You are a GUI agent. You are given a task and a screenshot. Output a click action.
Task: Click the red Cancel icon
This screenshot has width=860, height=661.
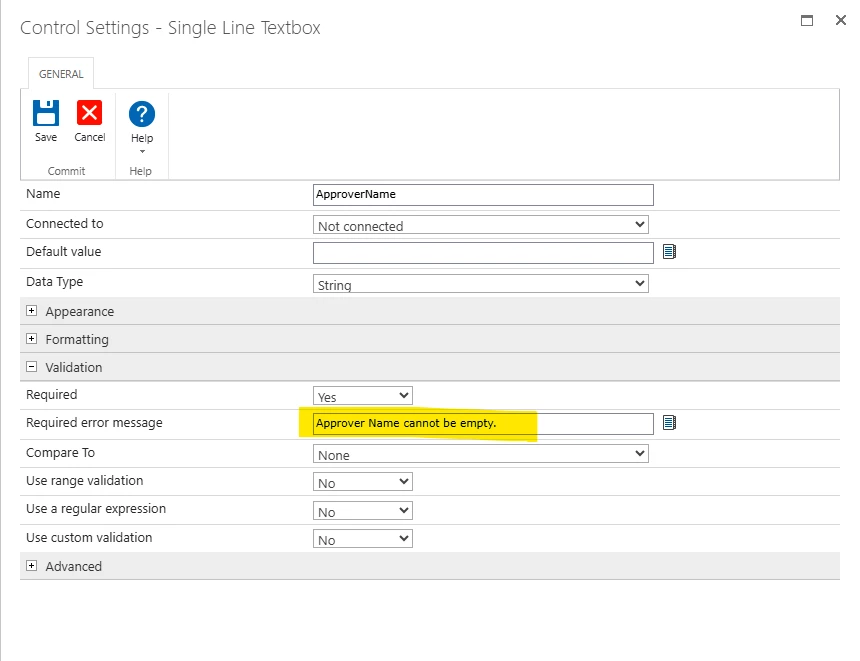tap(89, 113)
